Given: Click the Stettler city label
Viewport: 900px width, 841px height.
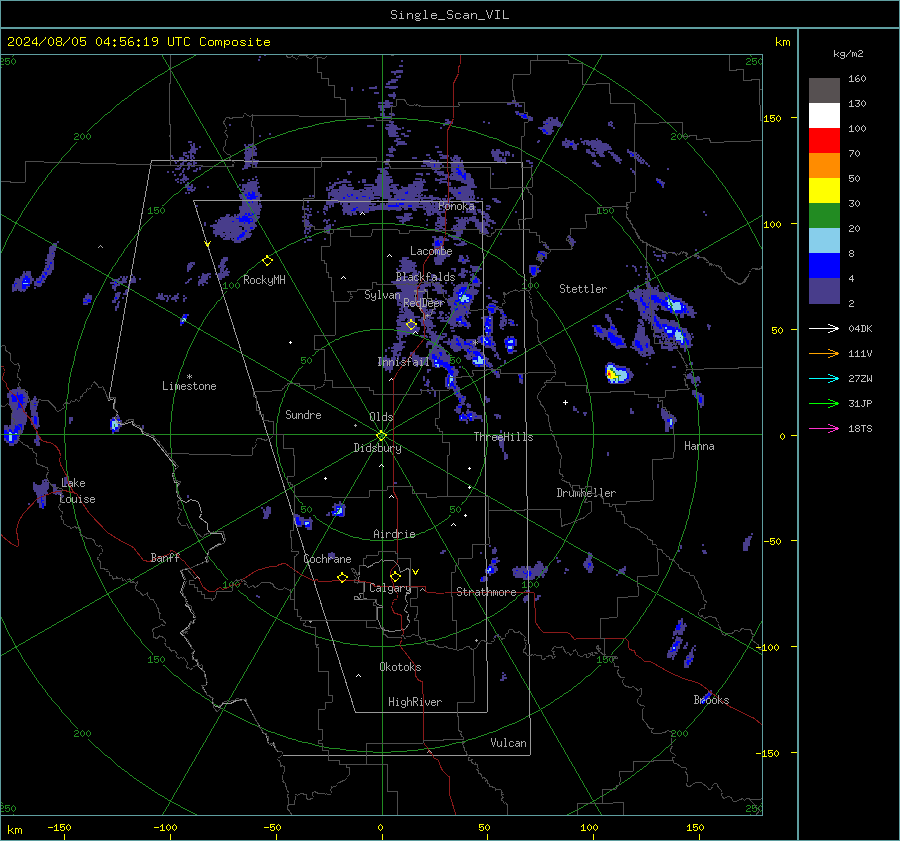Looking at the screenshot, I should 583,289.
